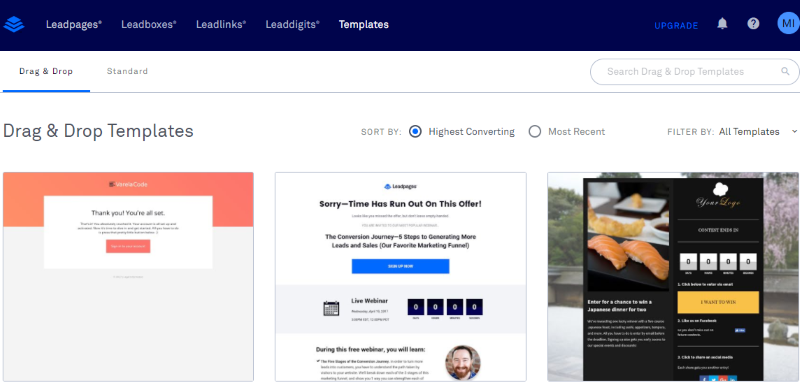Click the Facebook Like badge in sushi template
Viewport: 800px width, 383px height.
pos(740,330)
